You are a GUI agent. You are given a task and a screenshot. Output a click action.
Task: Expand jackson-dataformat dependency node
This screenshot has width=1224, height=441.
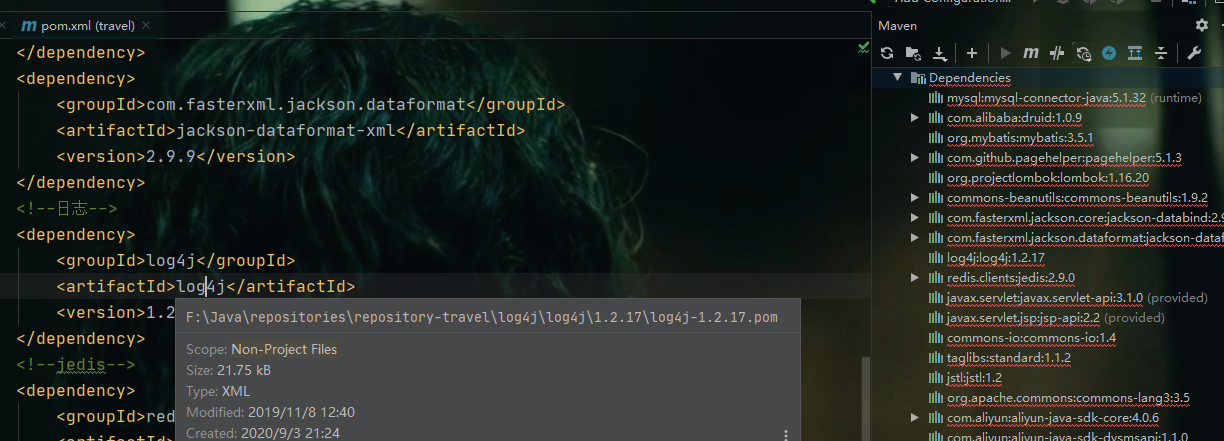tap(914, 237)
